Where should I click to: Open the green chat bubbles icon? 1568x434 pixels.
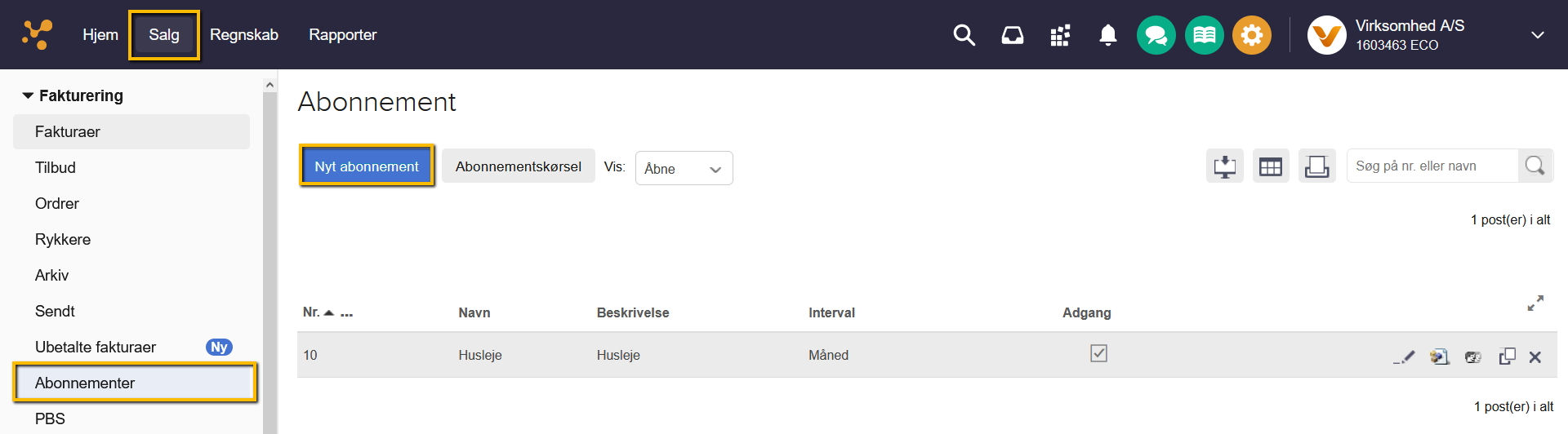tap(1156, 35)
